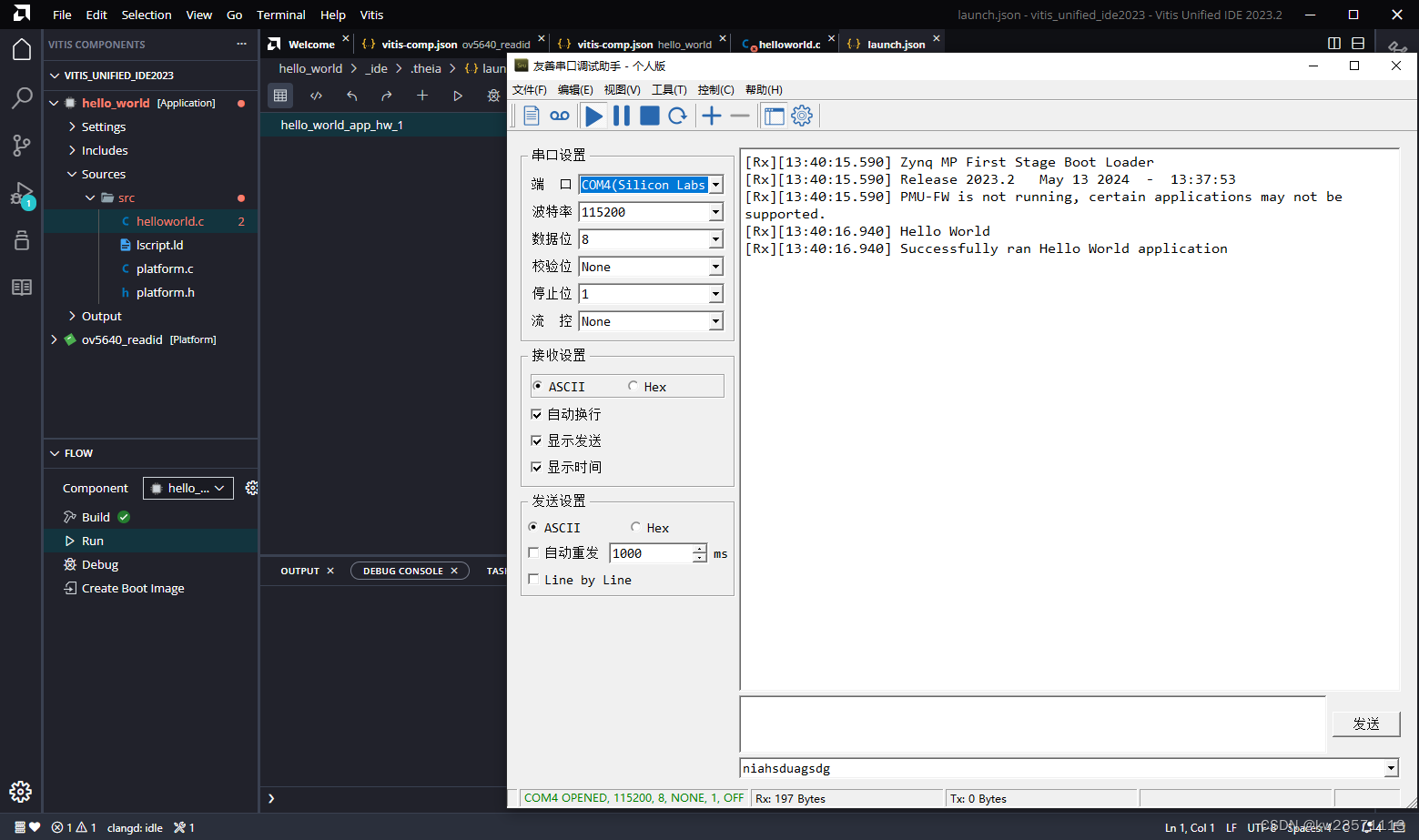Stop the serial port with the stop button

649,116
